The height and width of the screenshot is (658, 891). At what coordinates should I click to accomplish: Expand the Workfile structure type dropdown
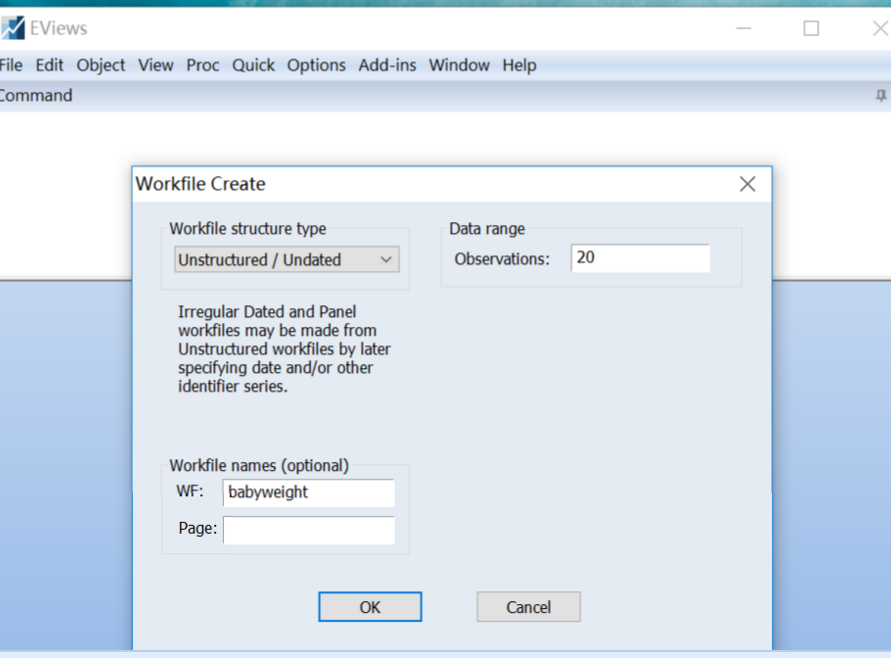click(x=287, y=260)
